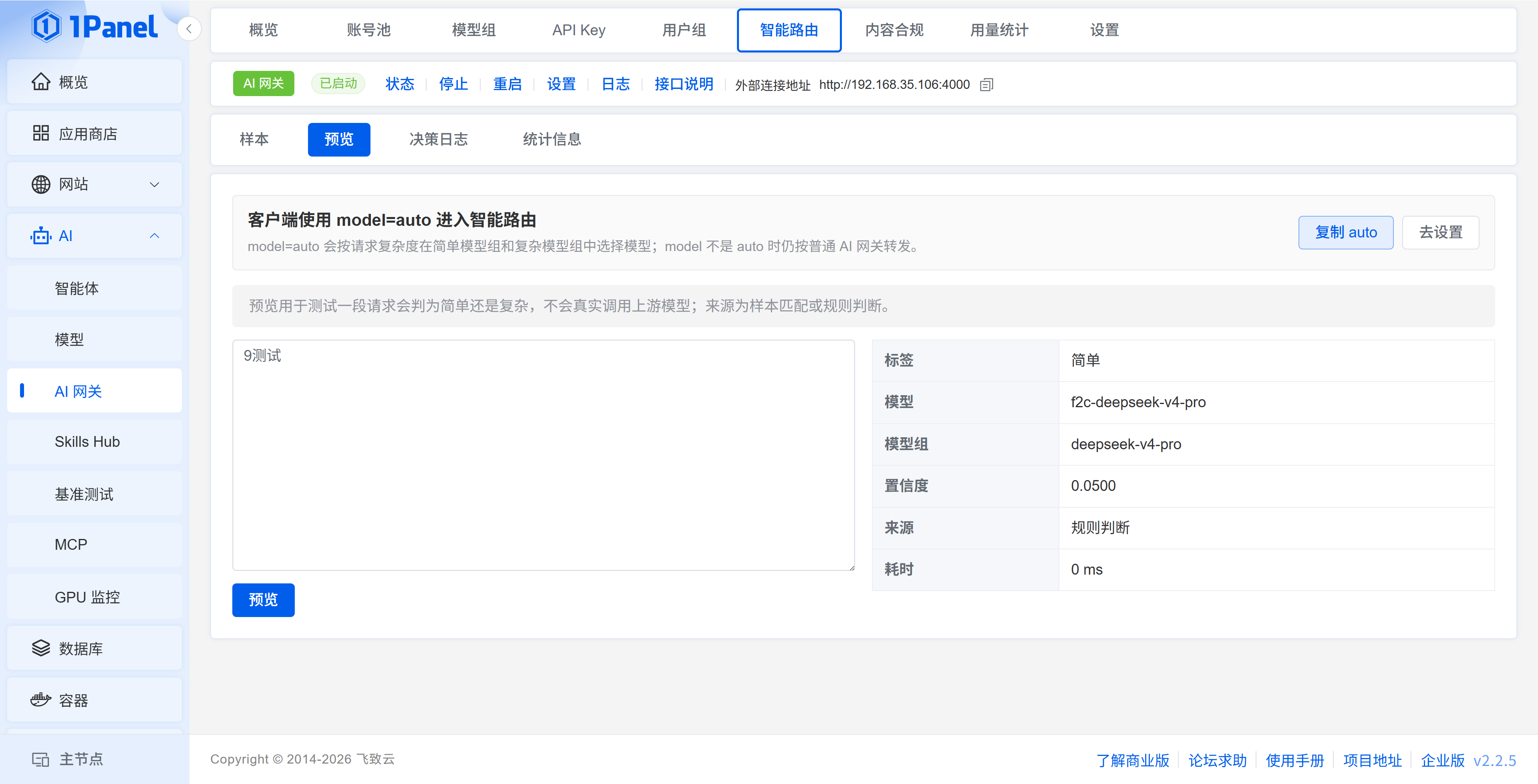Open 智能体 in the sidebar
The image size is (1538, 784).
95,288
